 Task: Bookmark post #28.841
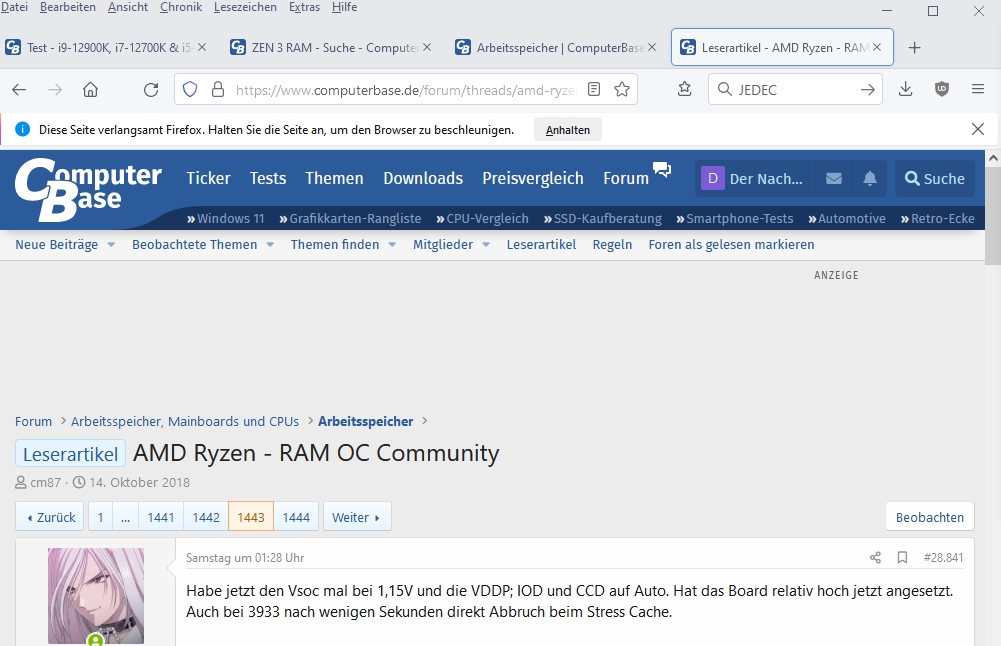pyautogui.click(x=902, y=557)
